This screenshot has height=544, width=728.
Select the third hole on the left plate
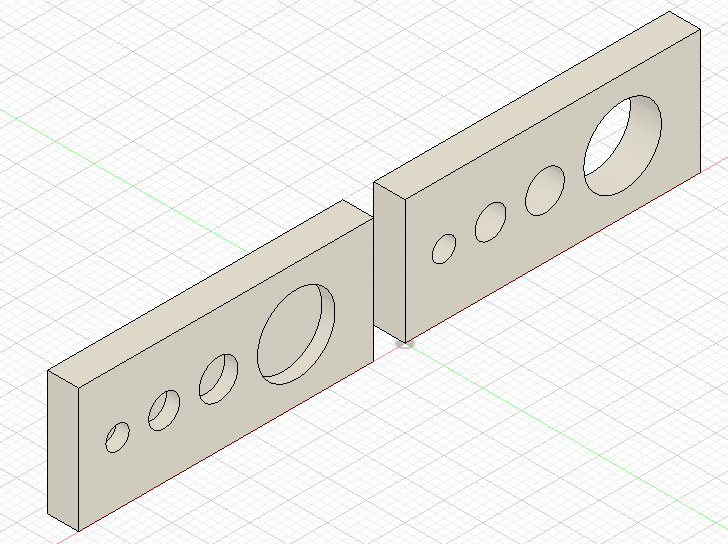pyautogui.click(x=219, y=379)
